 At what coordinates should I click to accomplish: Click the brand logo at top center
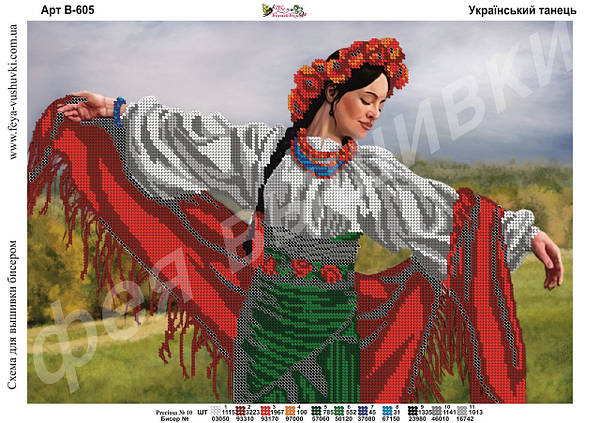[x=284, y=10]
